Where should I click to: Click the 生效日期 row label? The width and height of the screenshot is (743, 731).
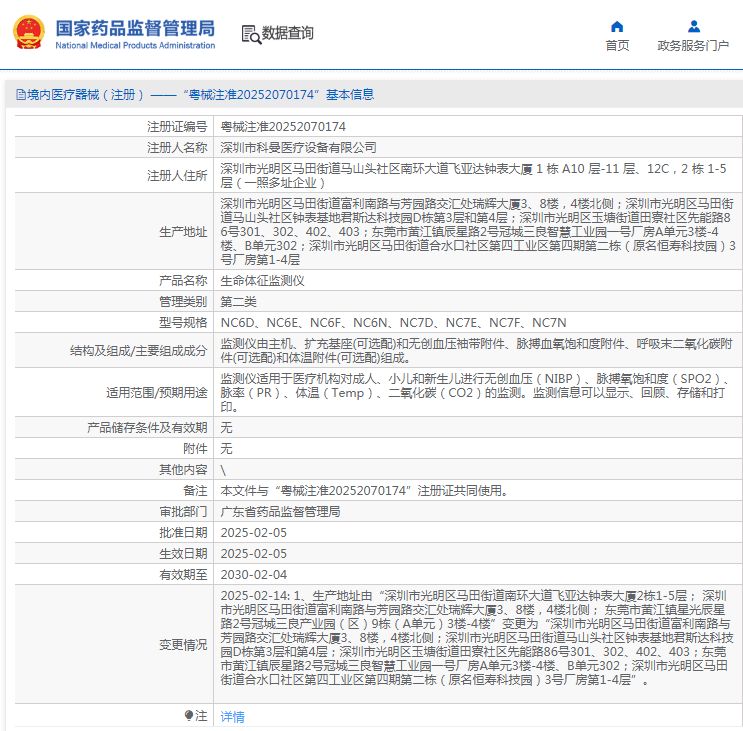(183, 553)
